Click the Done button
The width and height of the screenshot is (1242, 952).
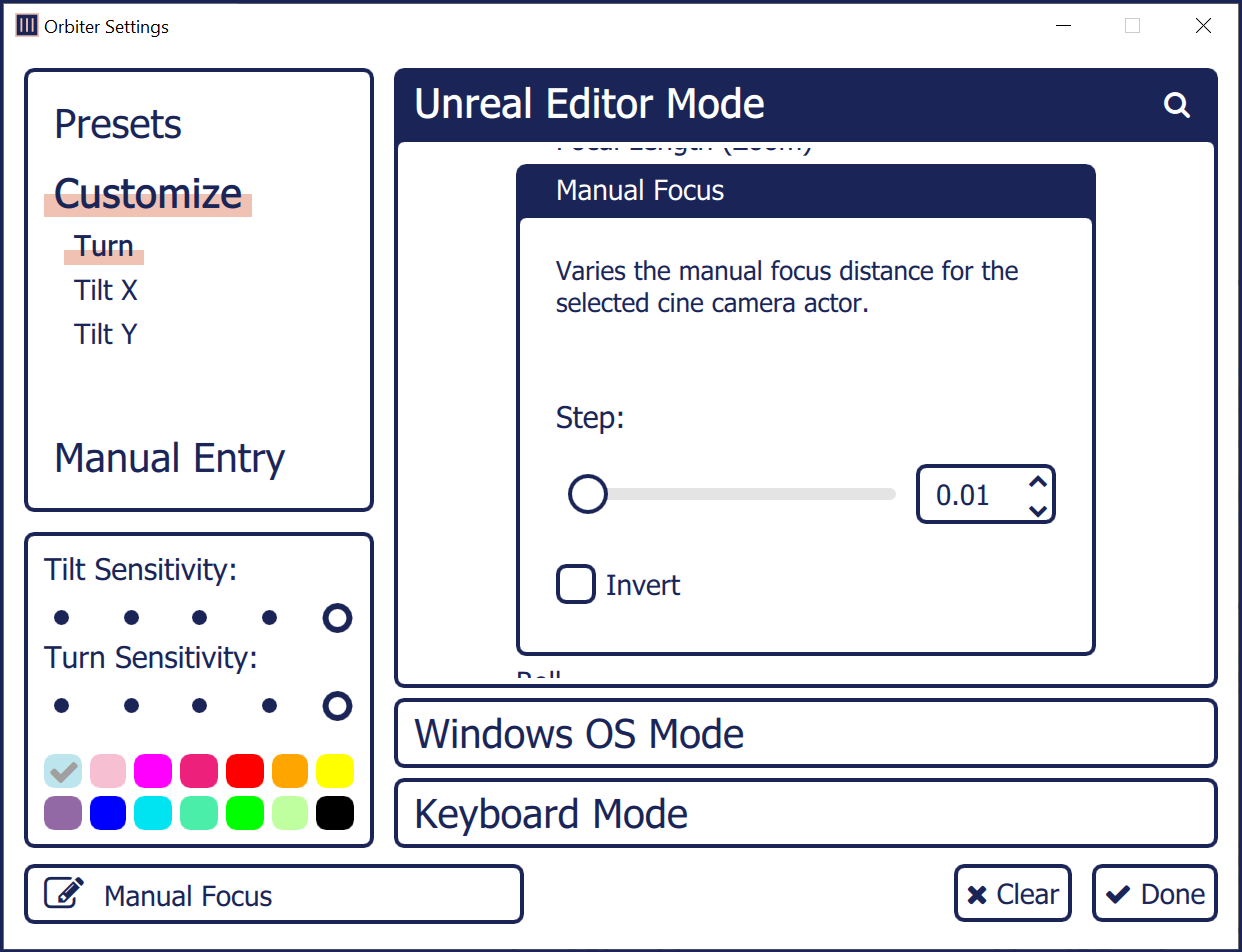coord(1155,893)
